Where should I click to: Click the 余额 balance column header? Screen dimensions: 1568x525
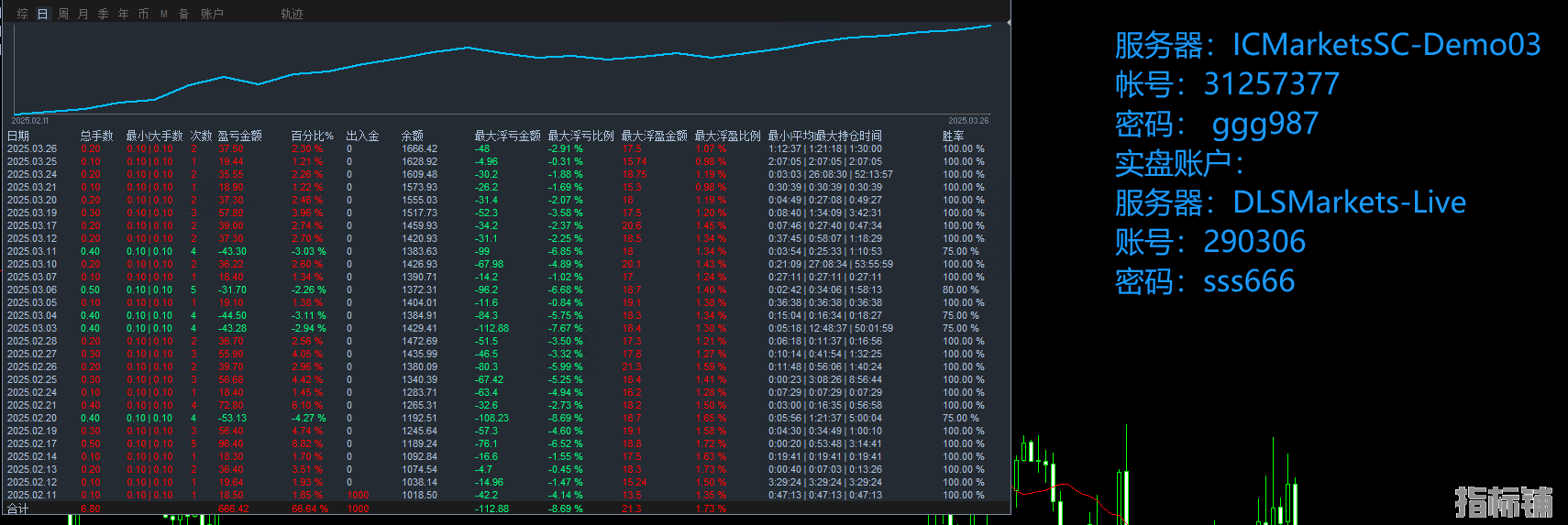(413, 136)
